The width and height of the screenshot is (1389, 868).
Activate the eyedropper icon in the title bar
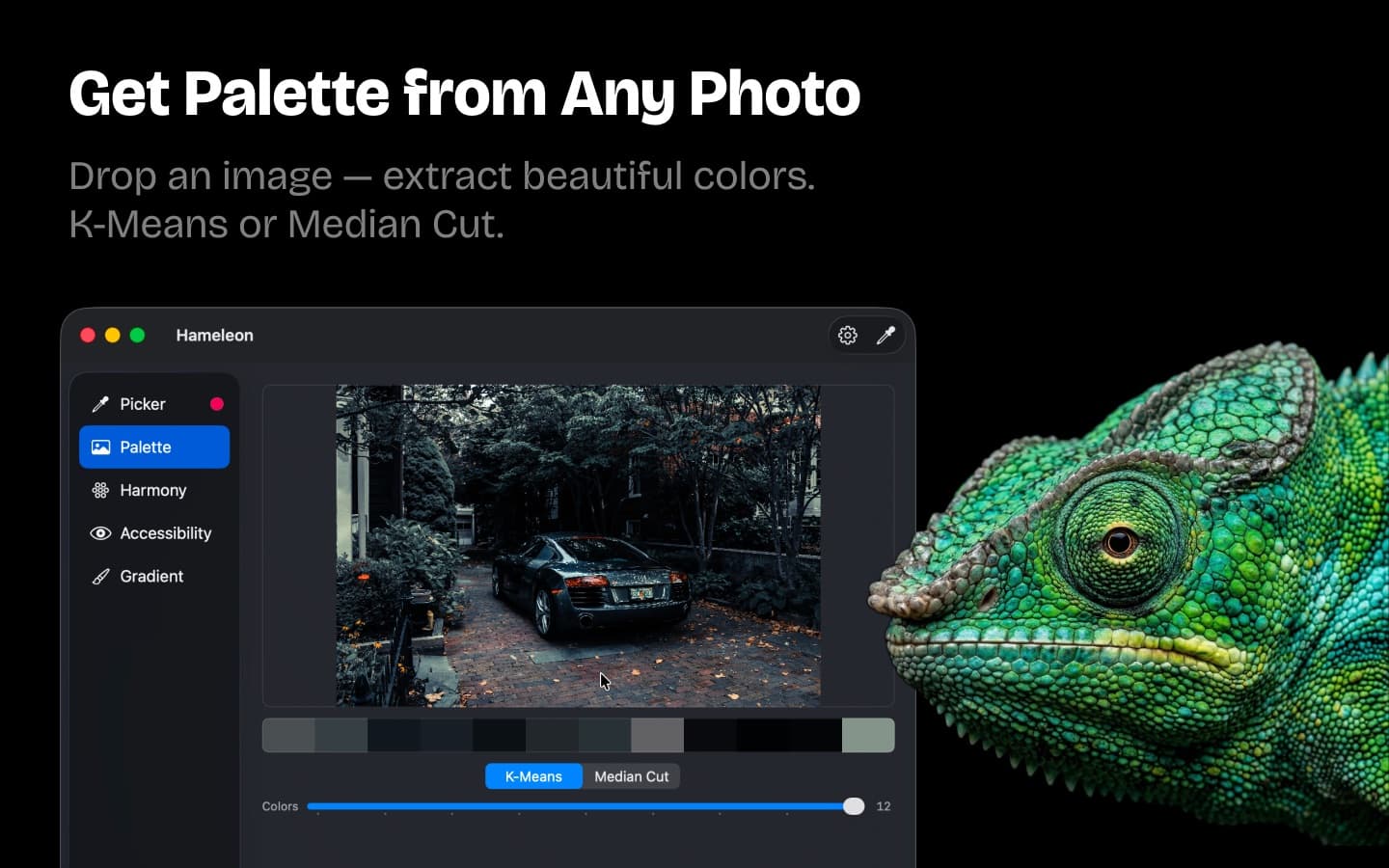[x=886, y=335]
